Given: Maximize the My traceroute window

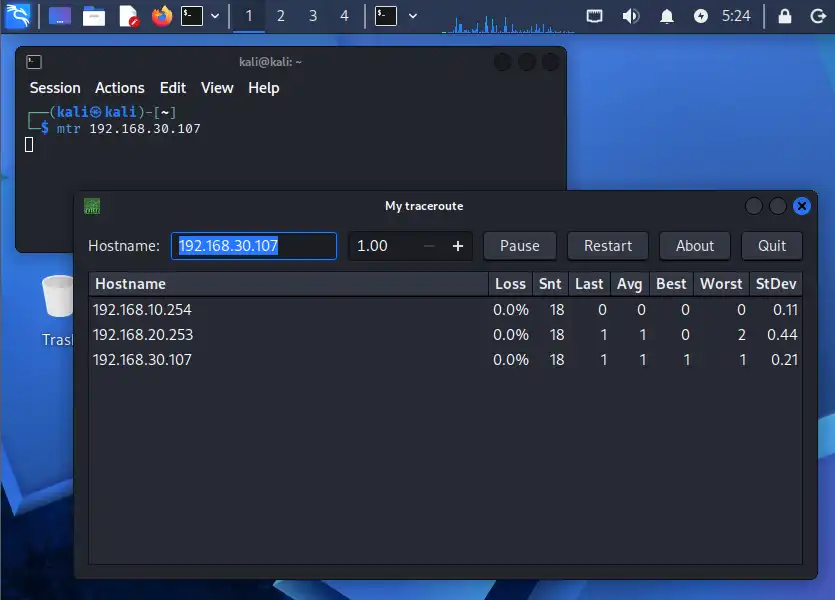Looking at the screenshot, I should (x=777, y=206).
